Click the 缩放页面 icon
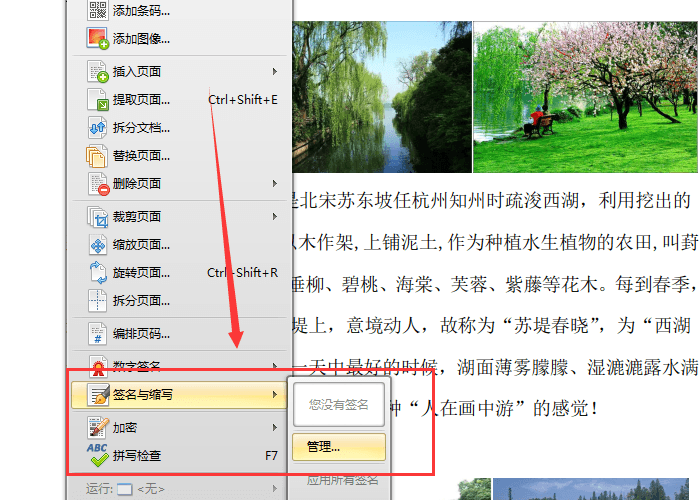 [98, 245]
